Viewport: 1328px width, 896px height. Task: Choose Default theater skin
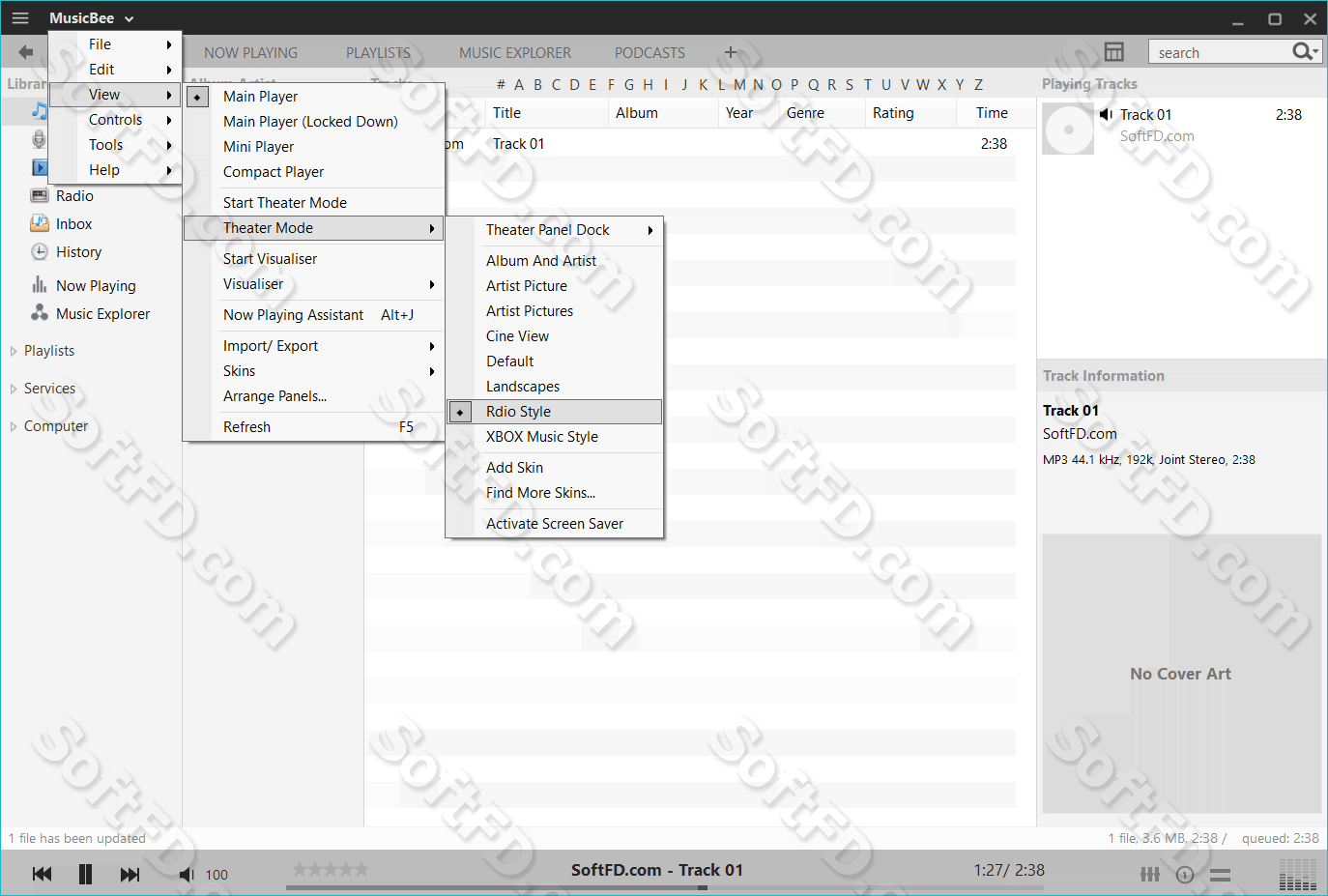coord(555,361)
